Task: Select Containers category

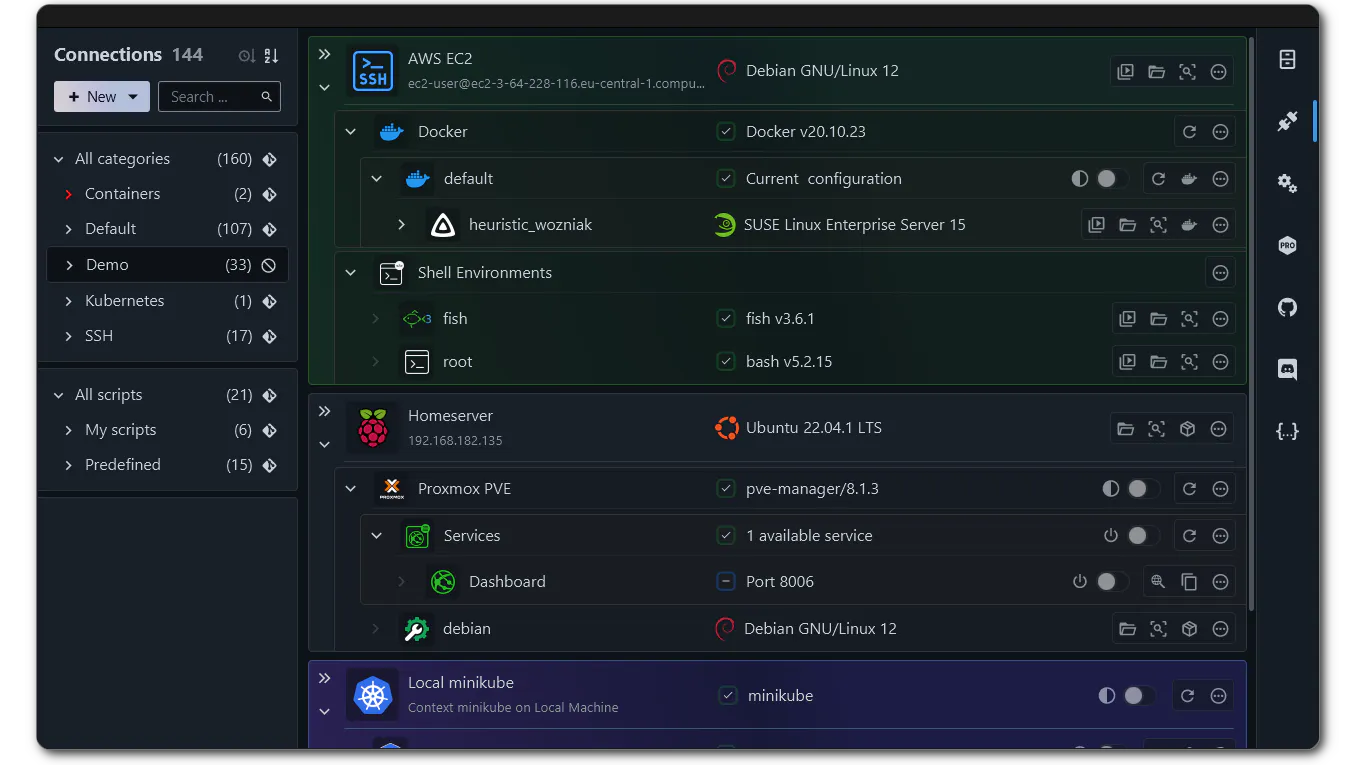Action: tap(167, 194)
